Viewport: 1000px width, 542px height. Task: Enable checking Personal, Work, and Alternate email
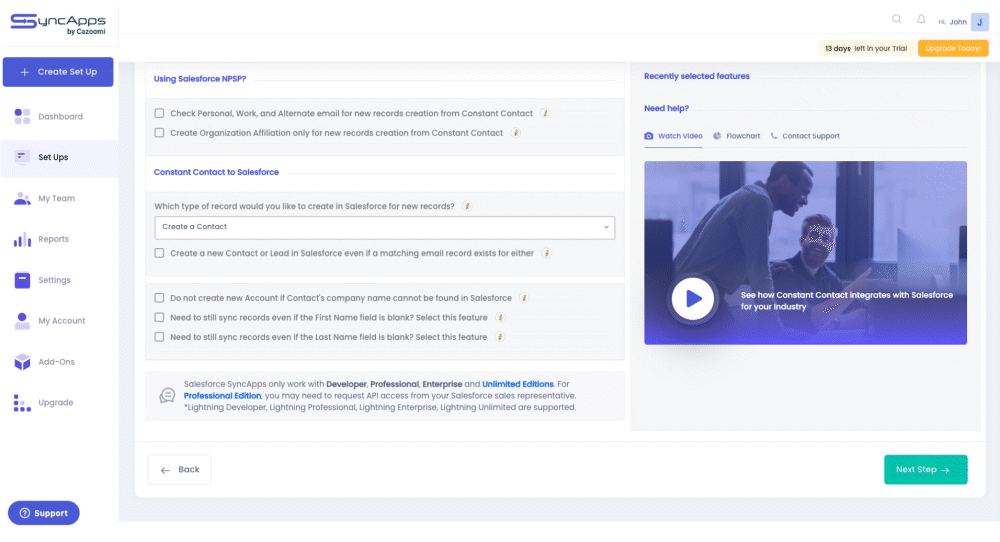click(159, 114)
